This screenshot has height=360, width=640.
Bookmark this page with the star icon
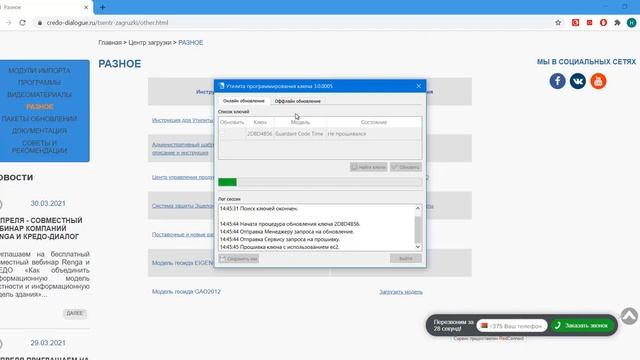(x=558, y=22)
